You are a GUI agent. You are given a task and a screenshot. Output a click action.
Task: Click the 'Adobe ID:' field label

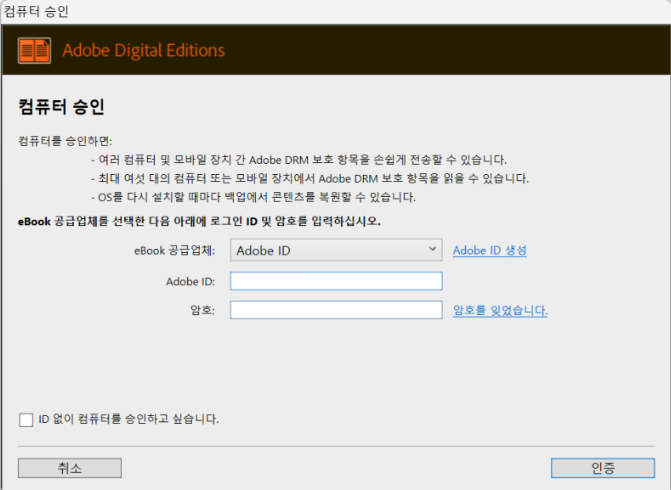[x=190, y=282]
